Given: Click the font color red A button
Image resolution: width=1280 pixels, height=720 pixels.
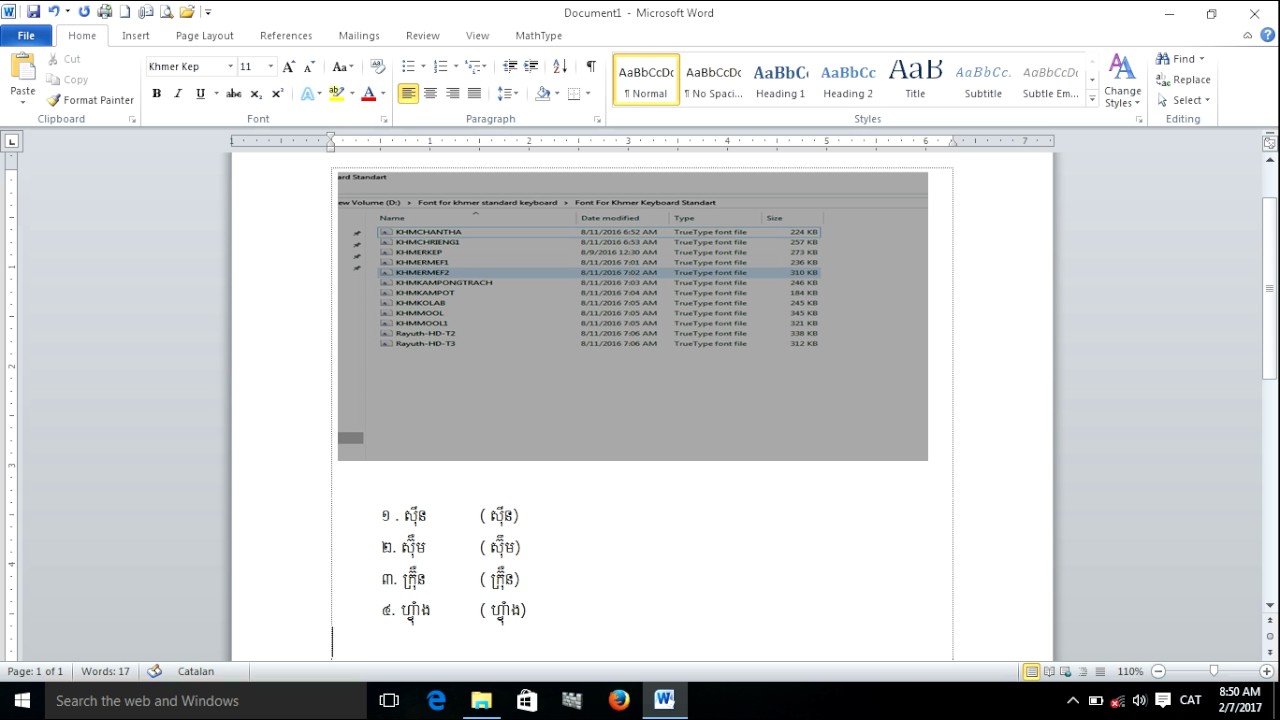Looking at the screenshot, I should [x=368, y=93].
